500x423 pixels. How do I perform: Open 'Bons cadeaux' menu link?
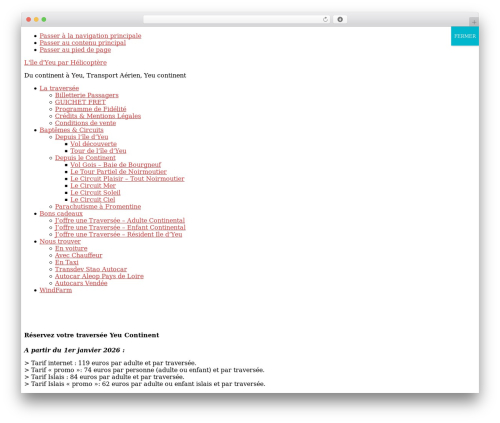click(x=61, y=214)
